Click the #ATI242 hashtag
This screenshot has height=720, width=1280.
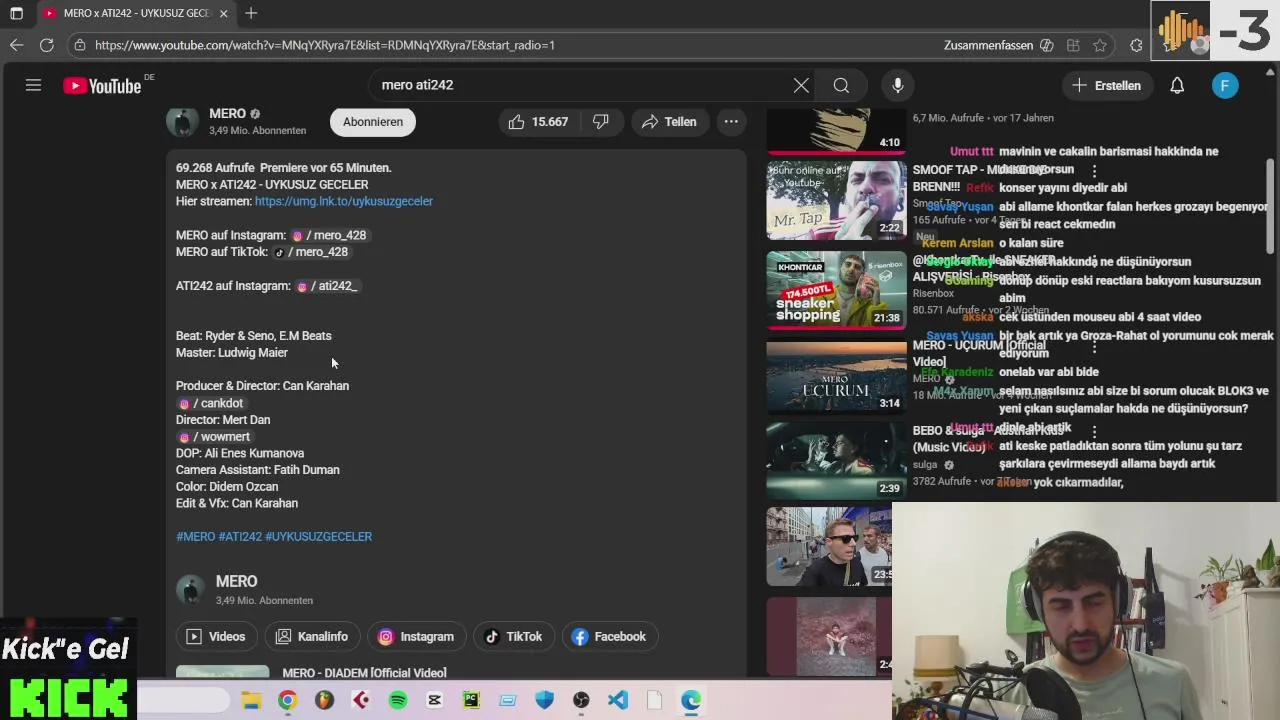click(240, 537)
